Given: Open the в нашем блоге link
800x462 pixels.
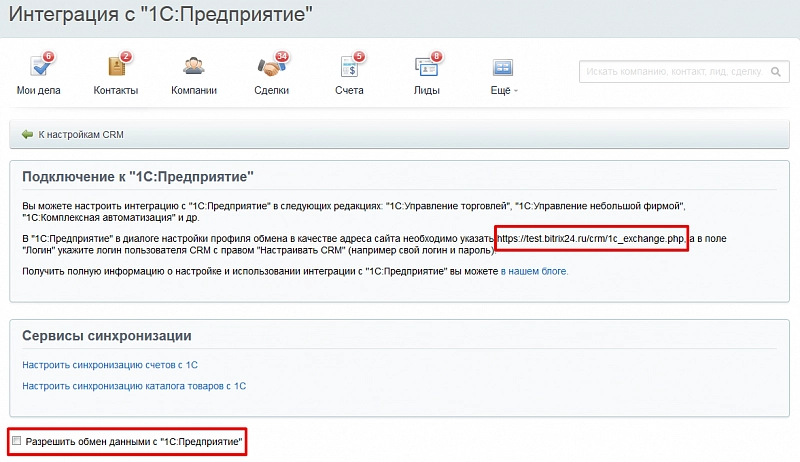Looking at the screenshot, I should [534, 271].
